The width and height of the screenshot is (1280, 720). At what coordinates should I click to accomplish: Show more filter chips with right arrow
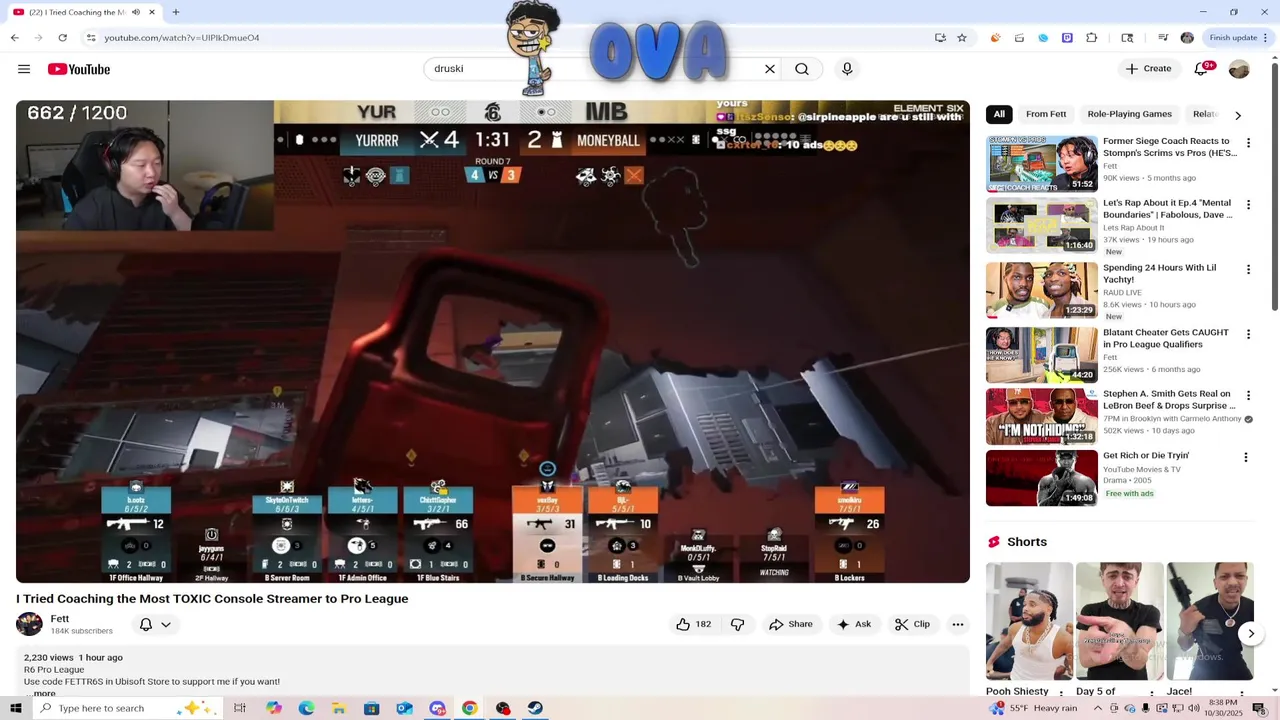tap(1238, 115)
